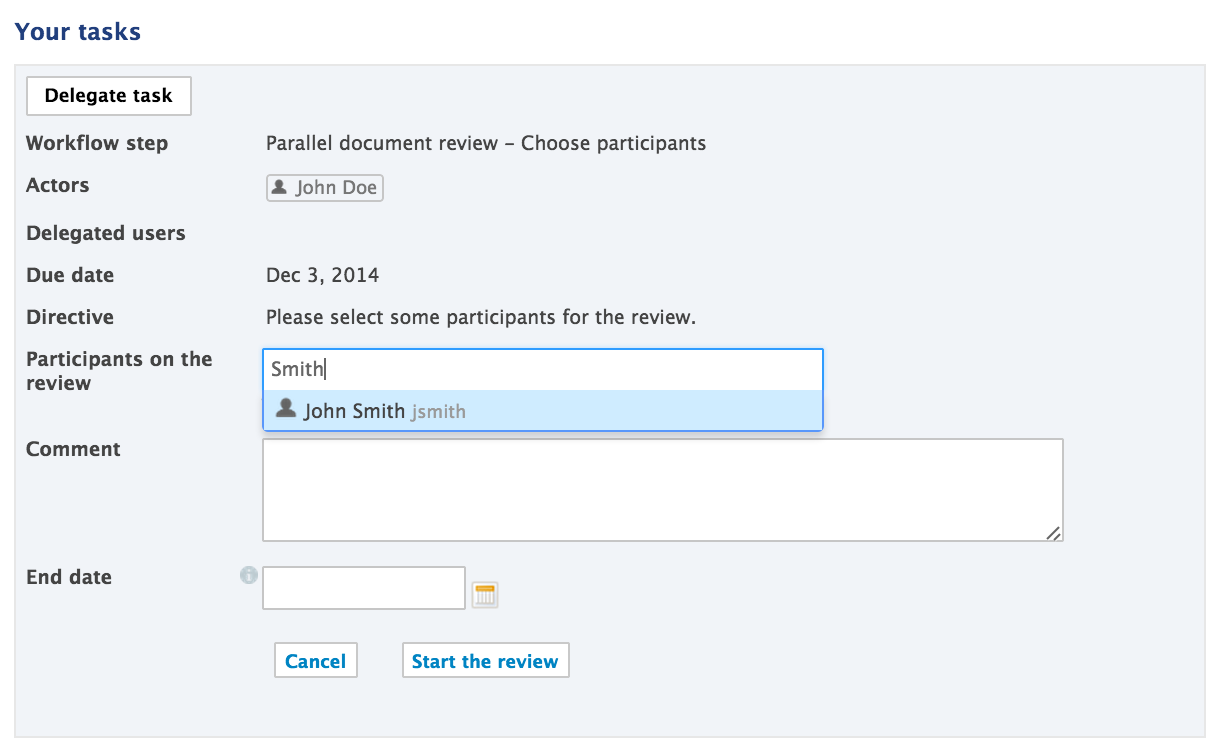Screen dimensions: 1208x738
Task: Click the Directive instruction text
Action: click(x=481, y=317)
